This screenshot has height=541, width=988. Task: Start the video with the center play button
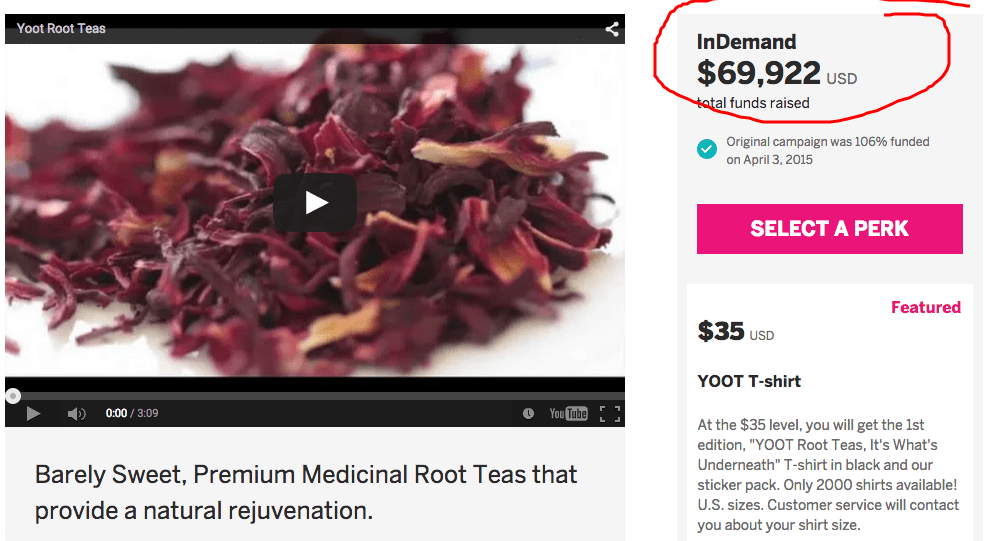tap(315, 203)
